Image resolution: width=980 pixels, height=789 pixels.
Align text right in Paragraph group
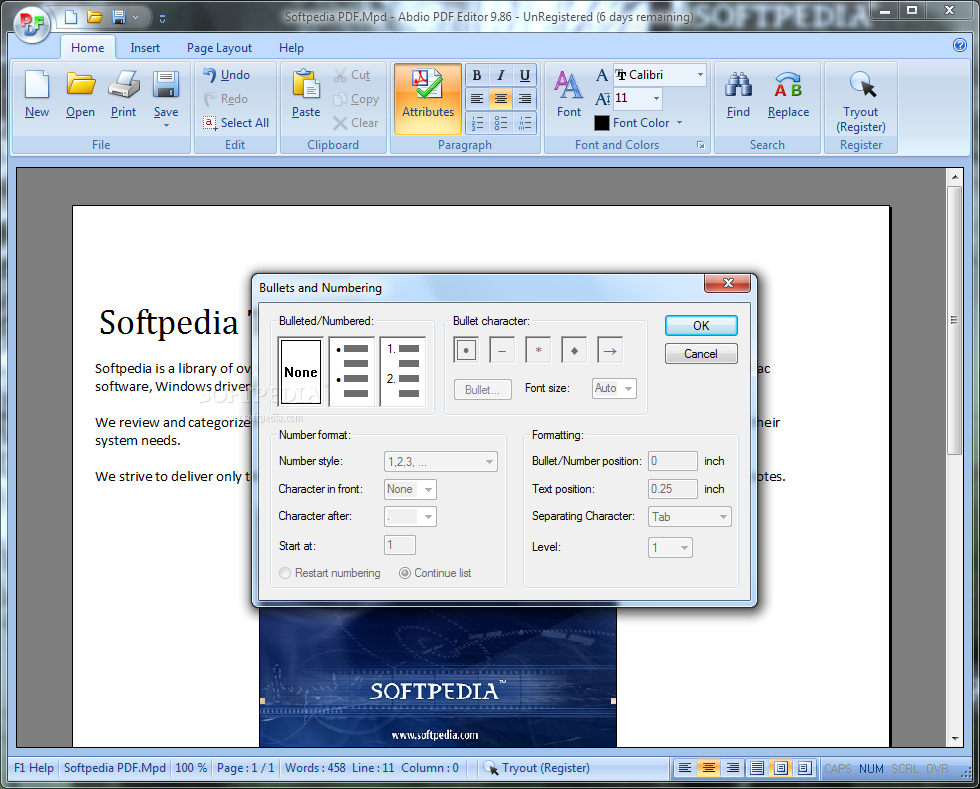pyautogui.click(x=524, y=99)
